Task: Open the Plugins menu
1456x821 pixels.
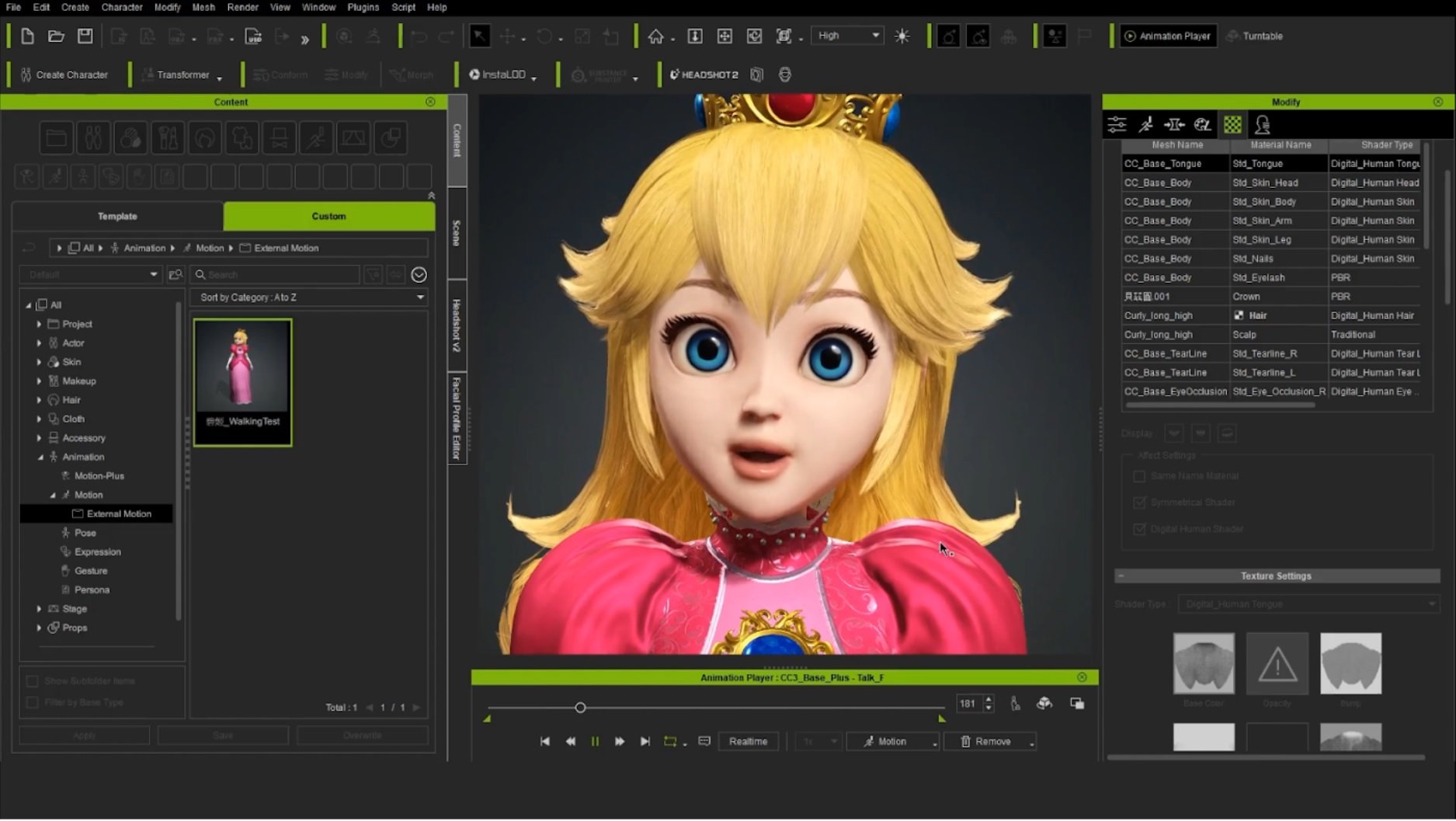Action: (363, 7)
